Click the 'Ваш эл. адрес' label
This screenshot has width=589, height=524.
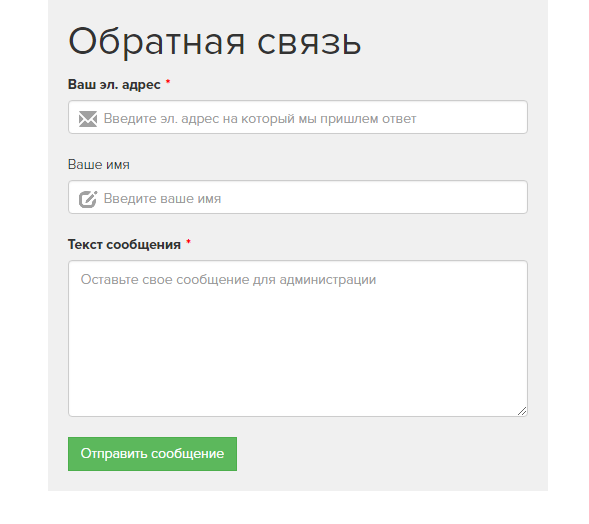[114, 85]
